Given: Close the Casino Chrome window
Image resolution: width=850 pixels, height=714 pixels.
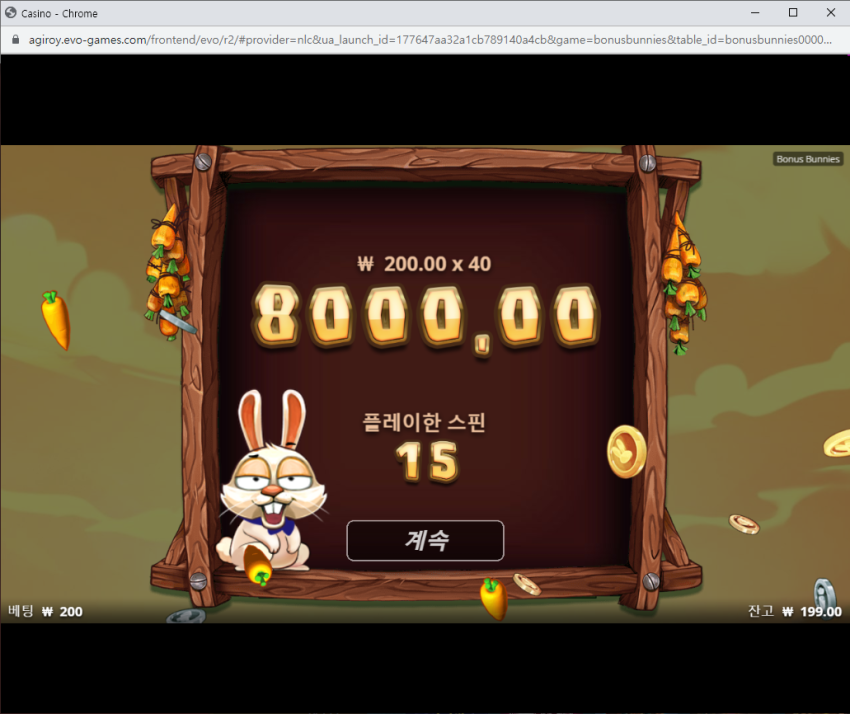Looking at the screenshot, I should (x=830, y=12).
